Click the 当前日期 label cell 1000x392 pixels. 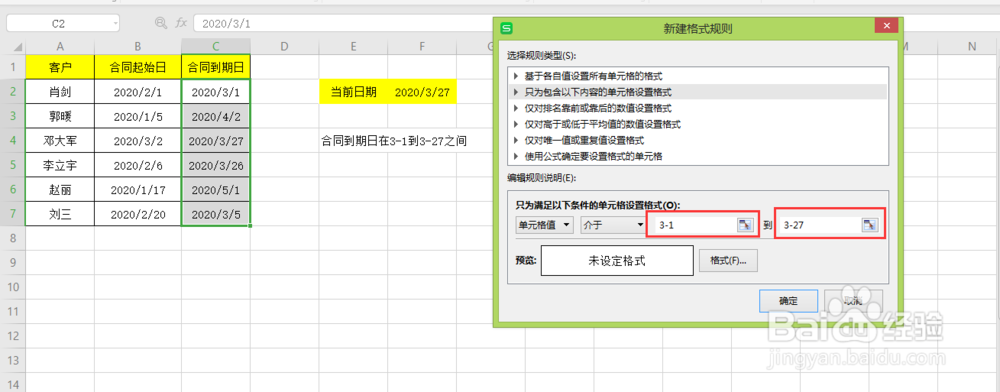pyautogui.click(x=353, y=92)
